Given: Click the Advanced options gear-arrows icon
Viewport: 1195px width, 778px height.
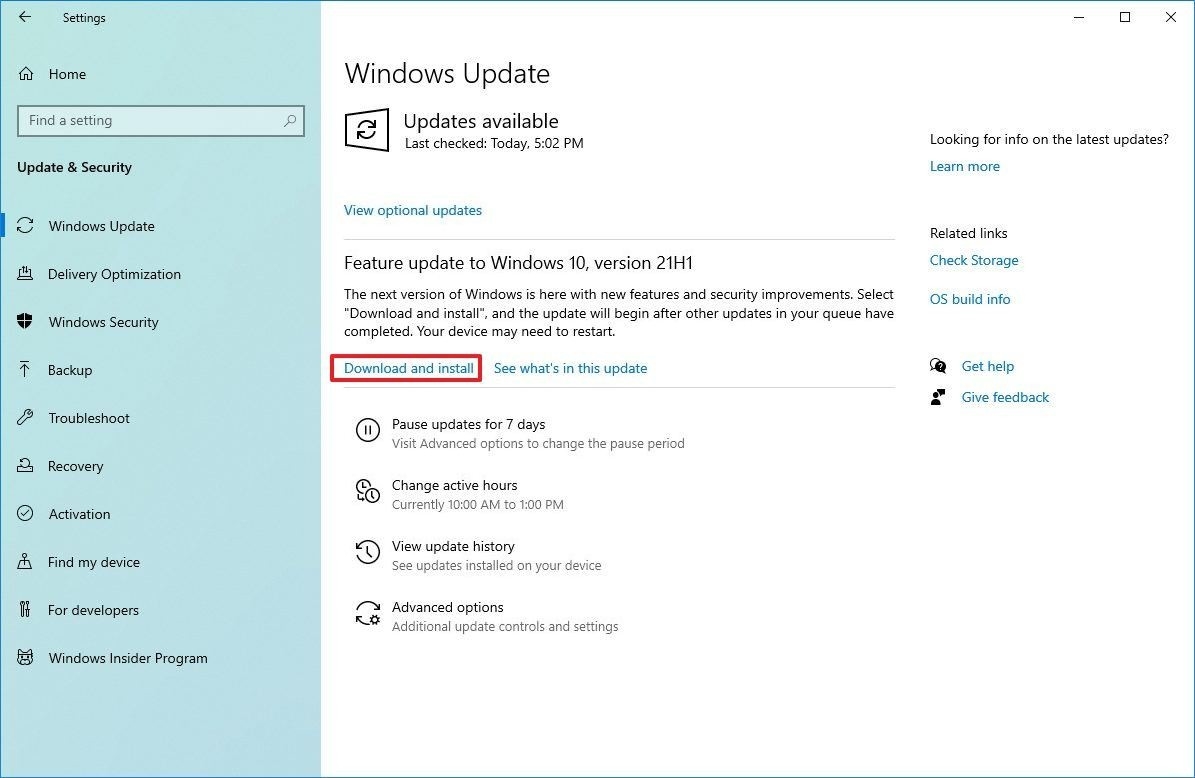Looking at the screenshot, I should pos(367,613).
